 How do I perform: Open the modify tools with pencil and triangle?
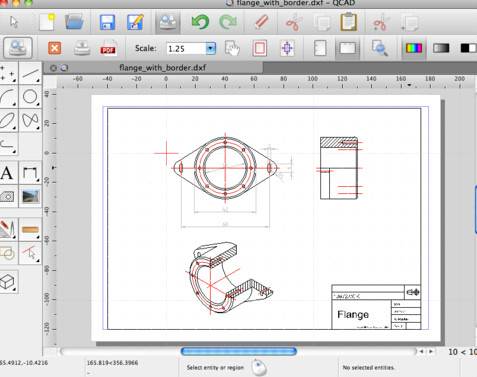tap(7, 229)
